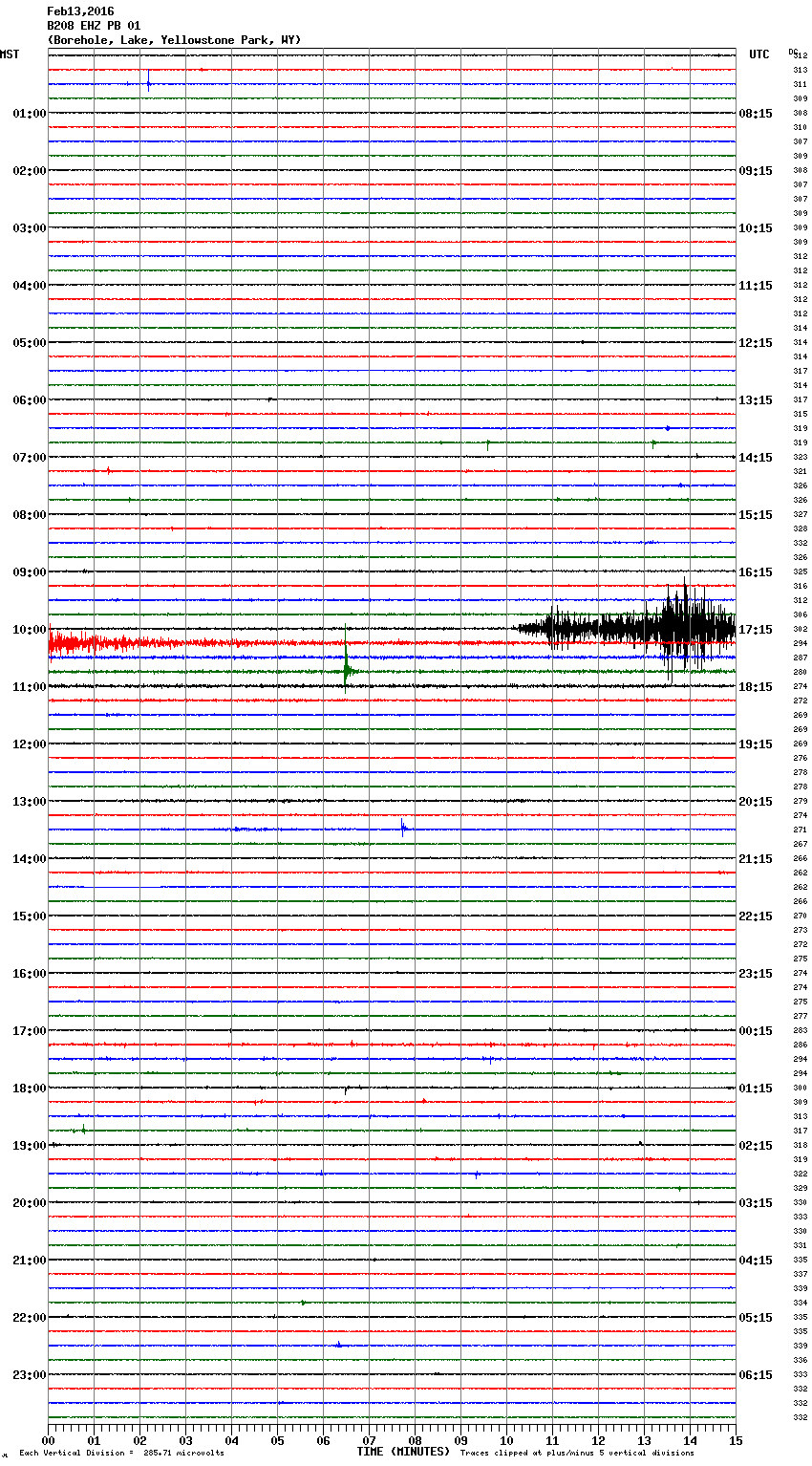Click the 01:15 UTC time label
The width and height of the screenshot is (812, 1466).
(756, 1089)
